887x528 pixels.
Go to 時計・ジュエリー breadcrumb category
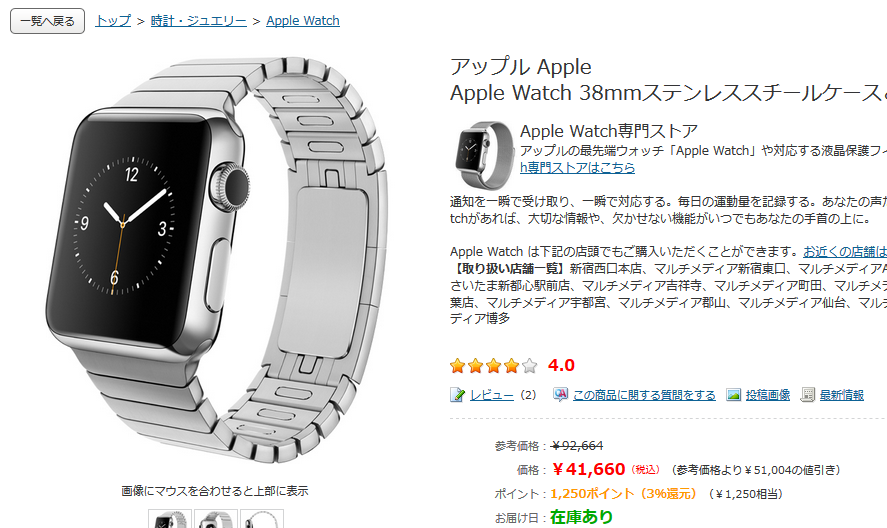(x=199, y=21)
